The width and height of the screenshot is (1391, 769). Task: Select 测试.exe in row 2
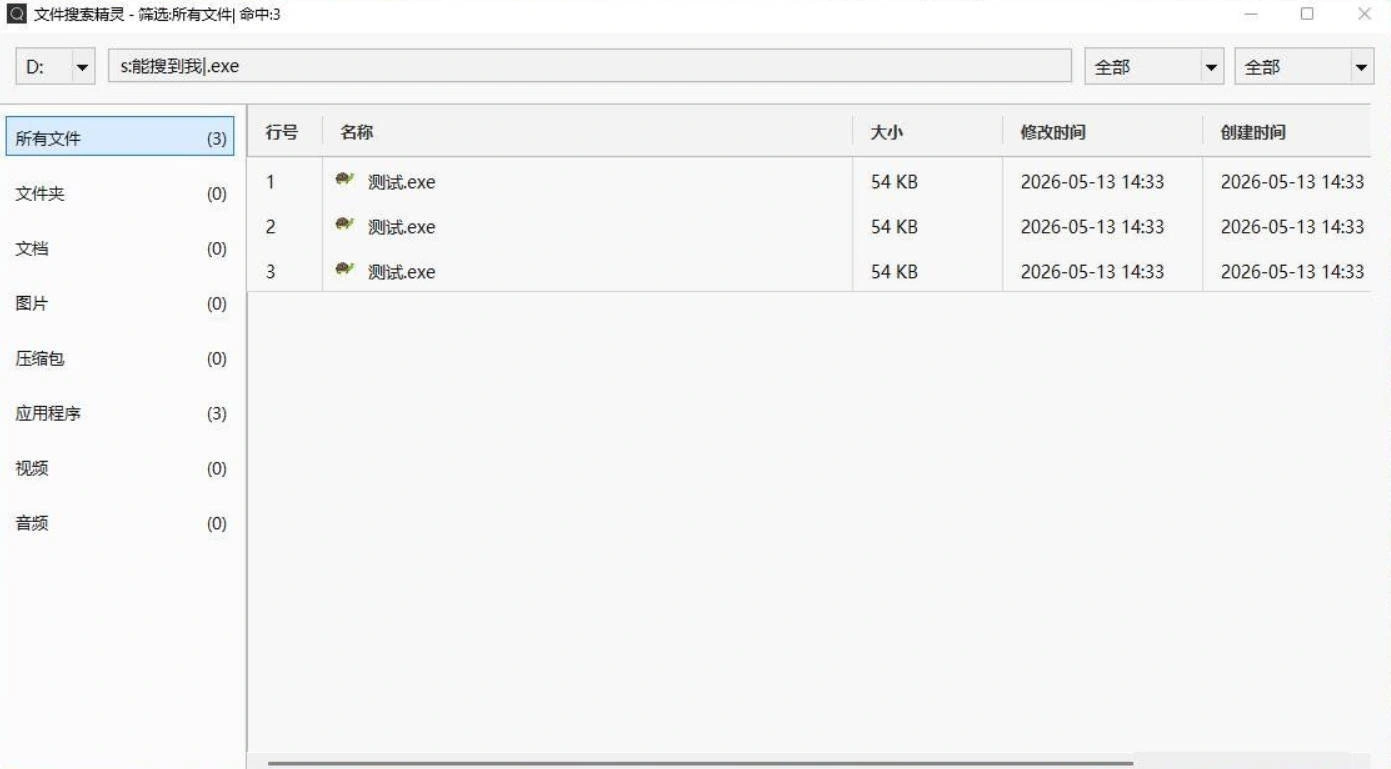(402, 227)
